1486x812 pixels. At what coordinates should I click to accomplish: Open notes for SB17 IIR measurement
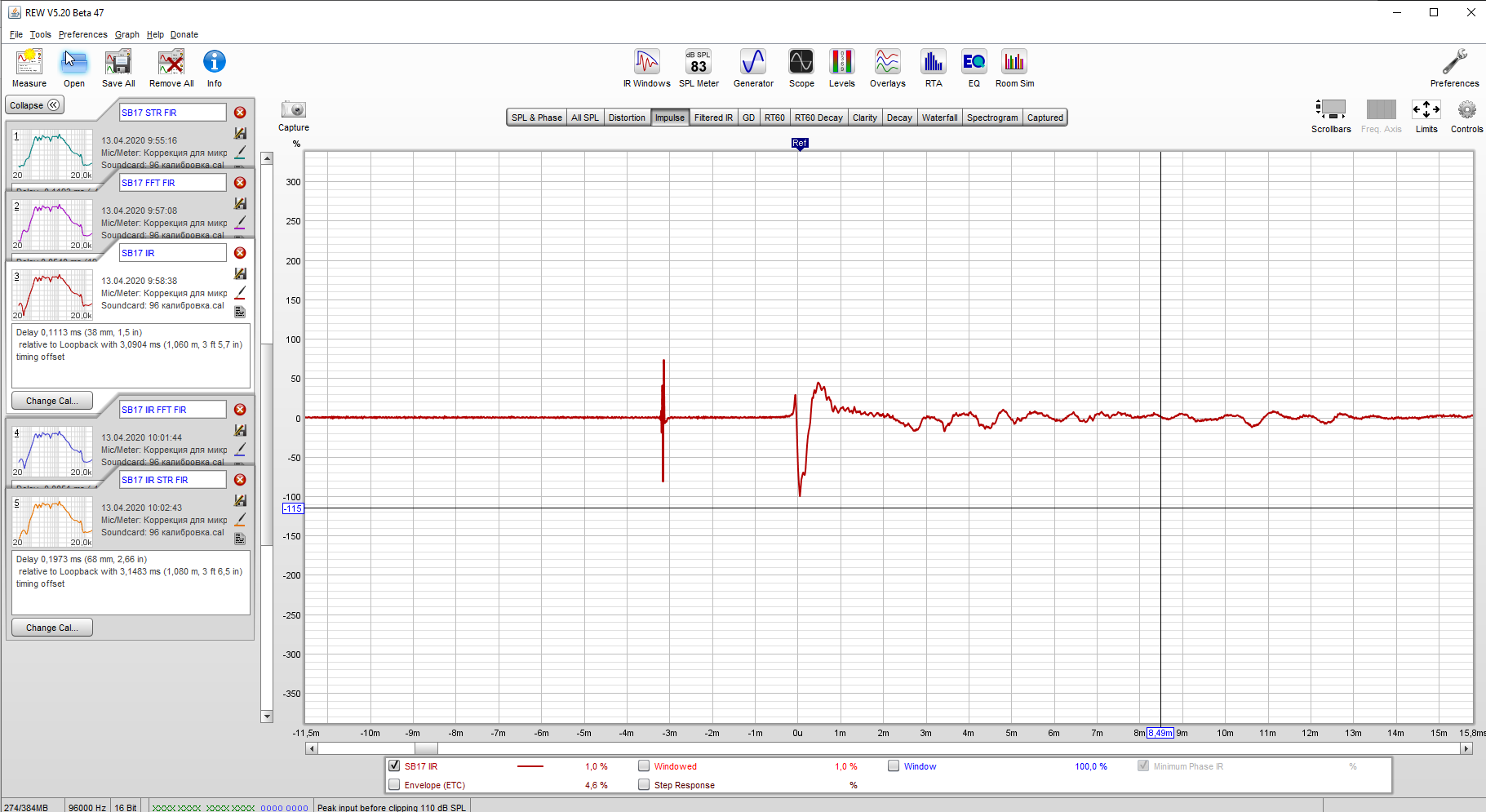tap(240, 312)
